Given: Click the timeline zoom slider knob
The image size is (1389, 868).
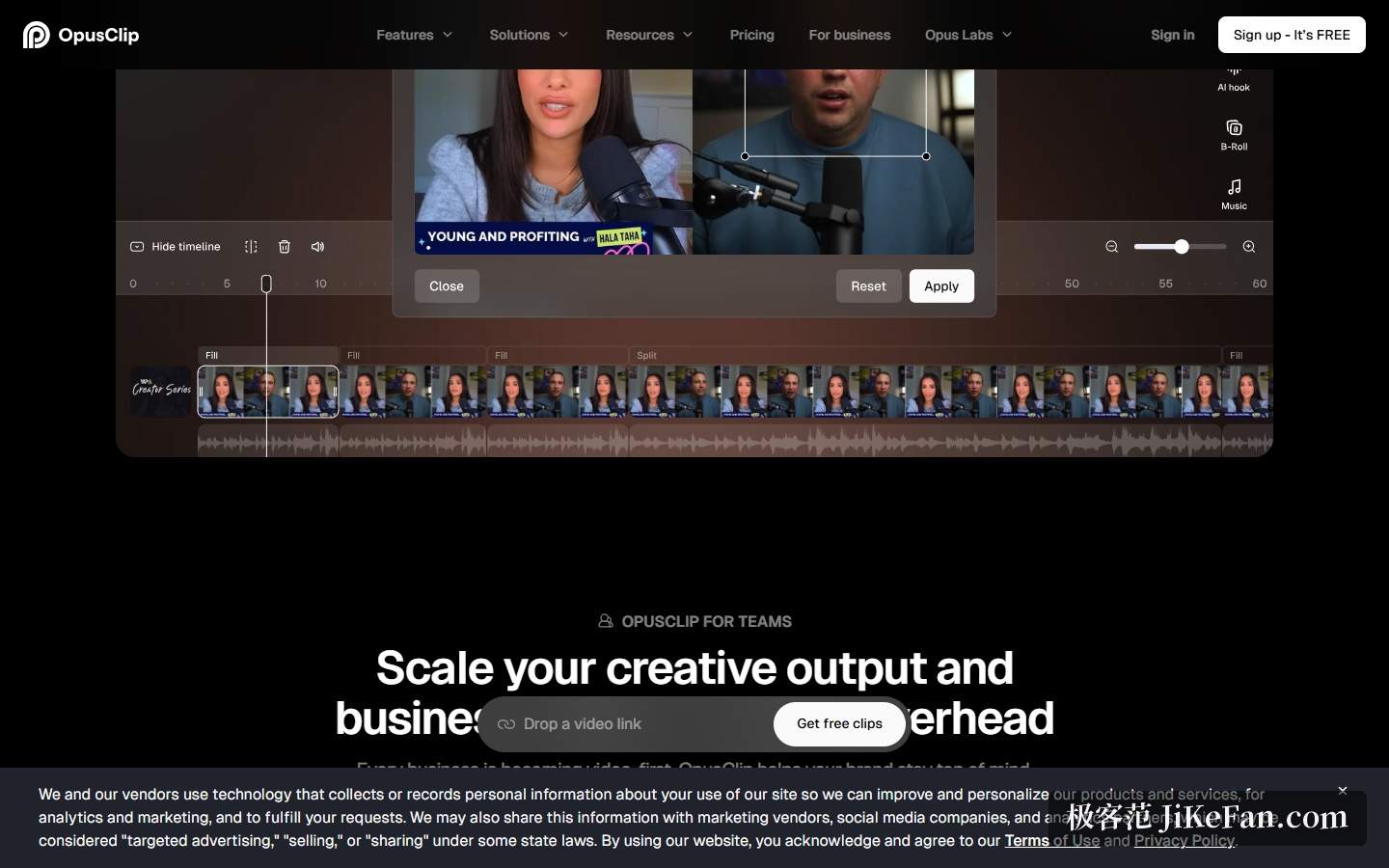Looking at the screenshot, I should [1182, 247].
